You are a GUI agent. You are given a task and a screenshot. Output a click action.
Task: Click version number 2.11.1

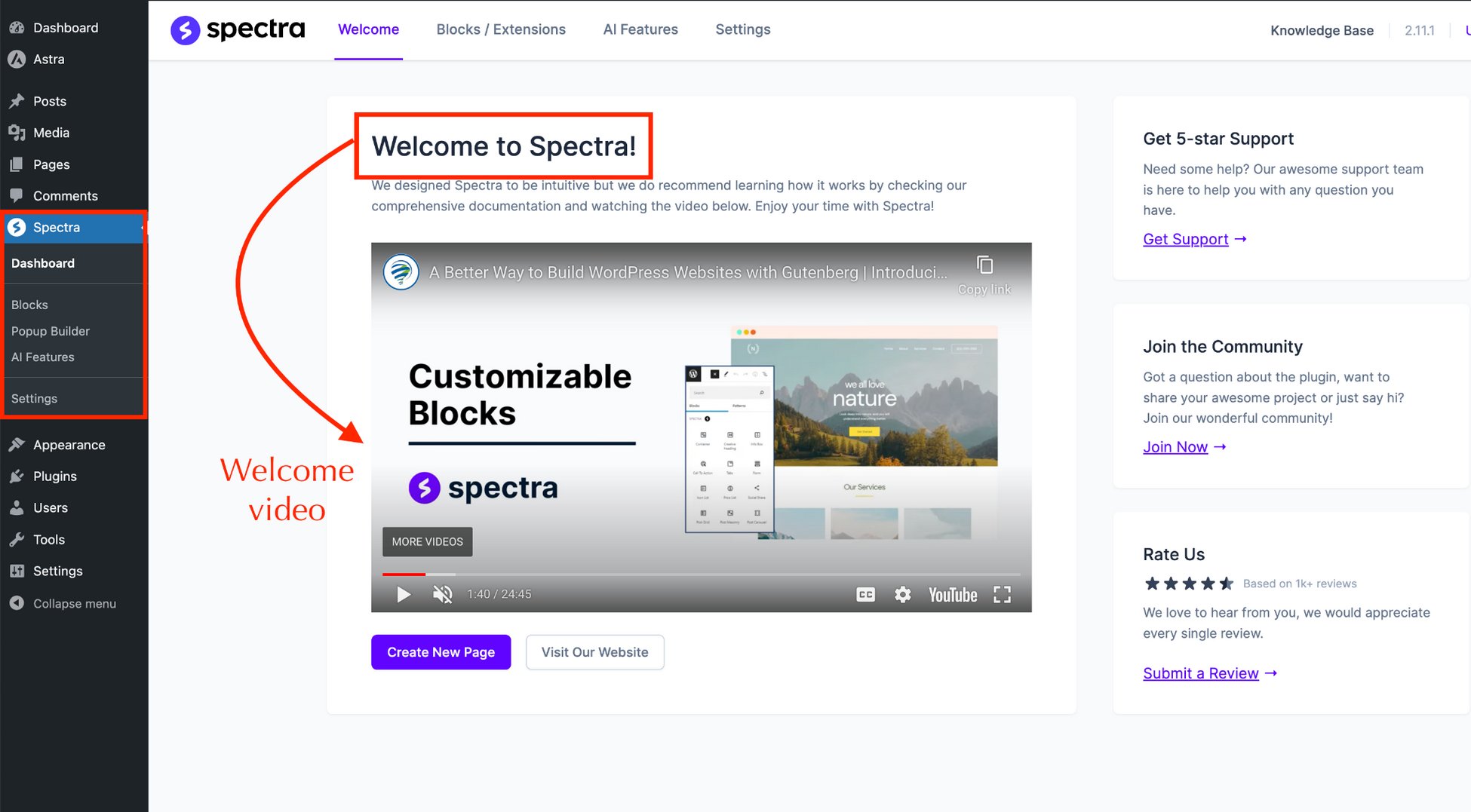pos(1419,30)
